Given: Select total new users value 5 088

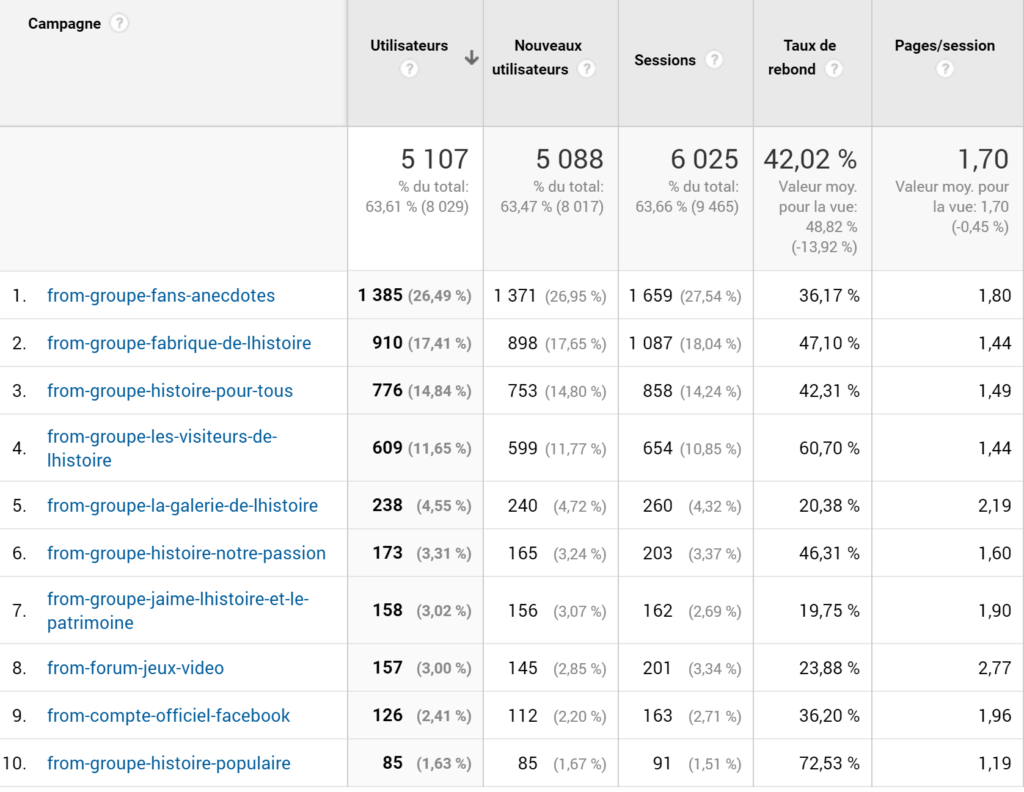Looking at the screenshot, I should tap(569, 159).
